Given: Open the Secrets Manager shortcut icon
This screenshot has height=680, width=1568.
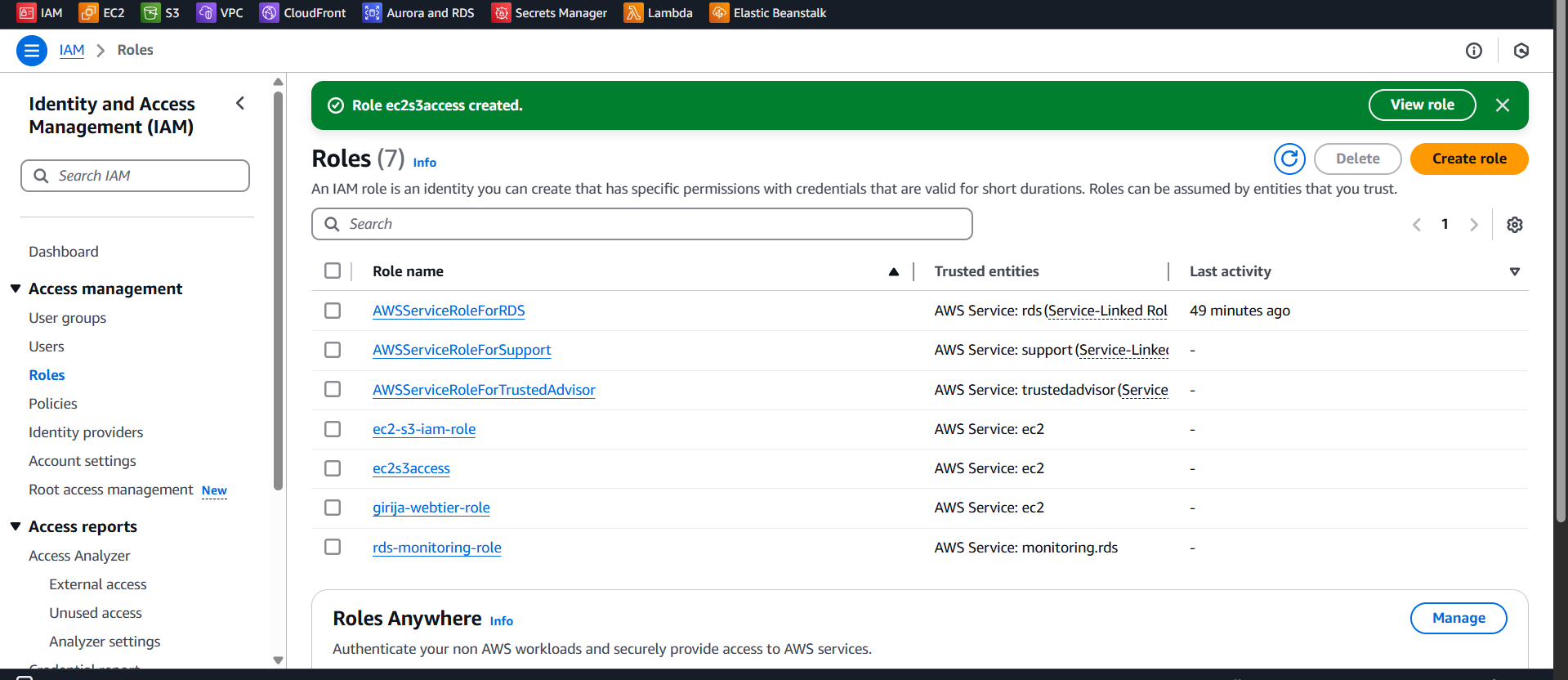Looking at the screenshot, I should 501,13.
